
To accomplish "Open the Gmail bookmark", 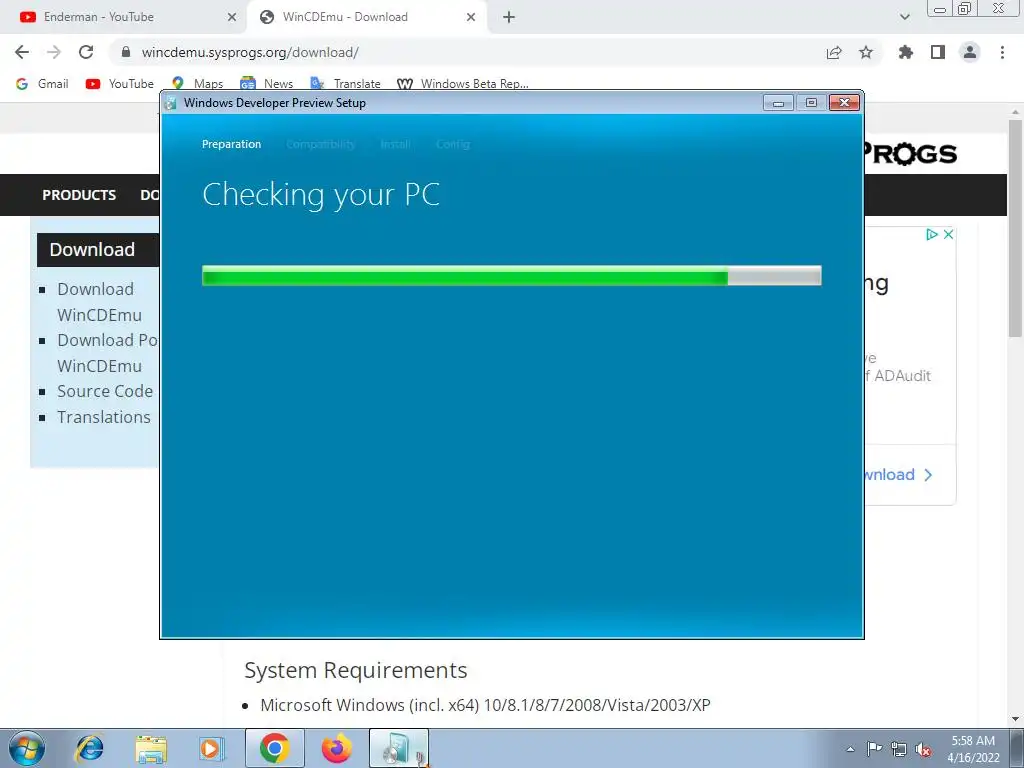I will [42, 84].
